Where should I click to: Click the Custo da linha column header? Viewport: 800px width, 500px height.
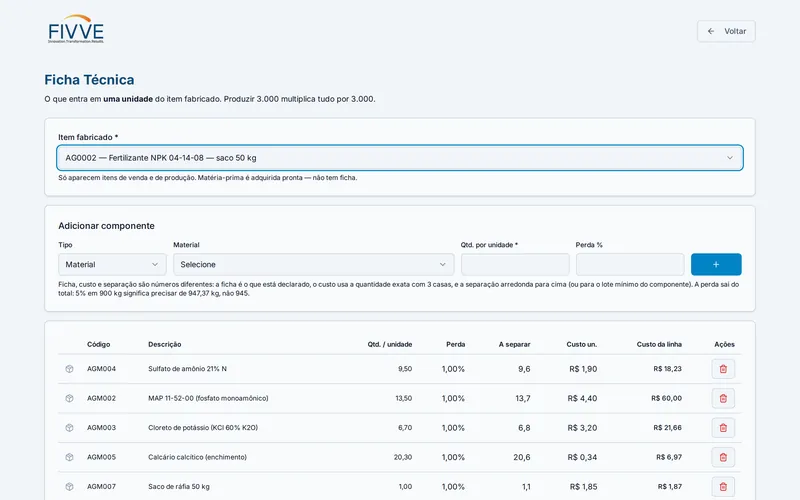(659, 344)
